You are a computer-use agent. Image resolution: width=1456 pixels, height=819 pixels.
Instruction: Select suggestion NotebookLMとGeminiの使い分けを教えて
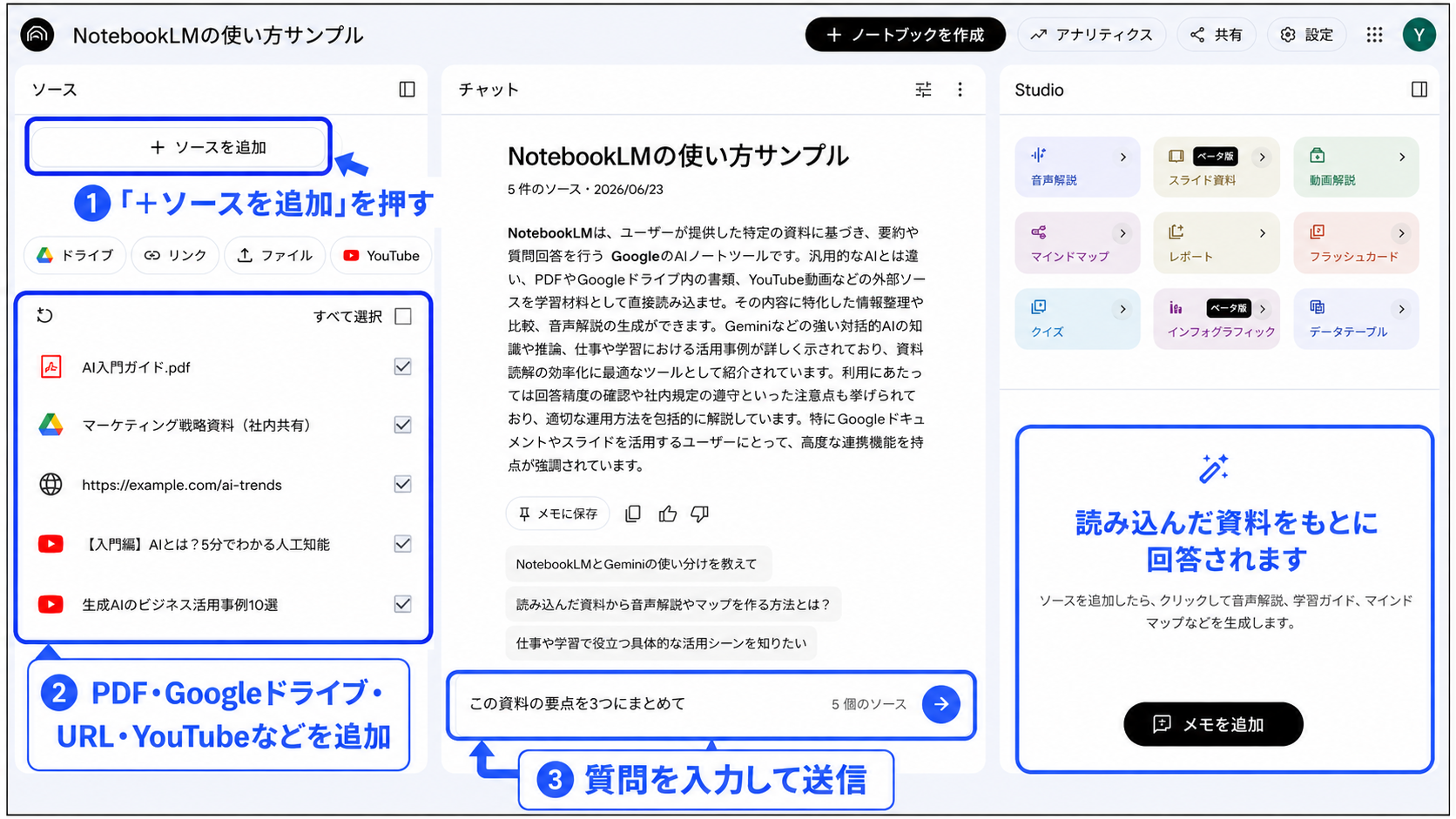(x=637, y=564)
